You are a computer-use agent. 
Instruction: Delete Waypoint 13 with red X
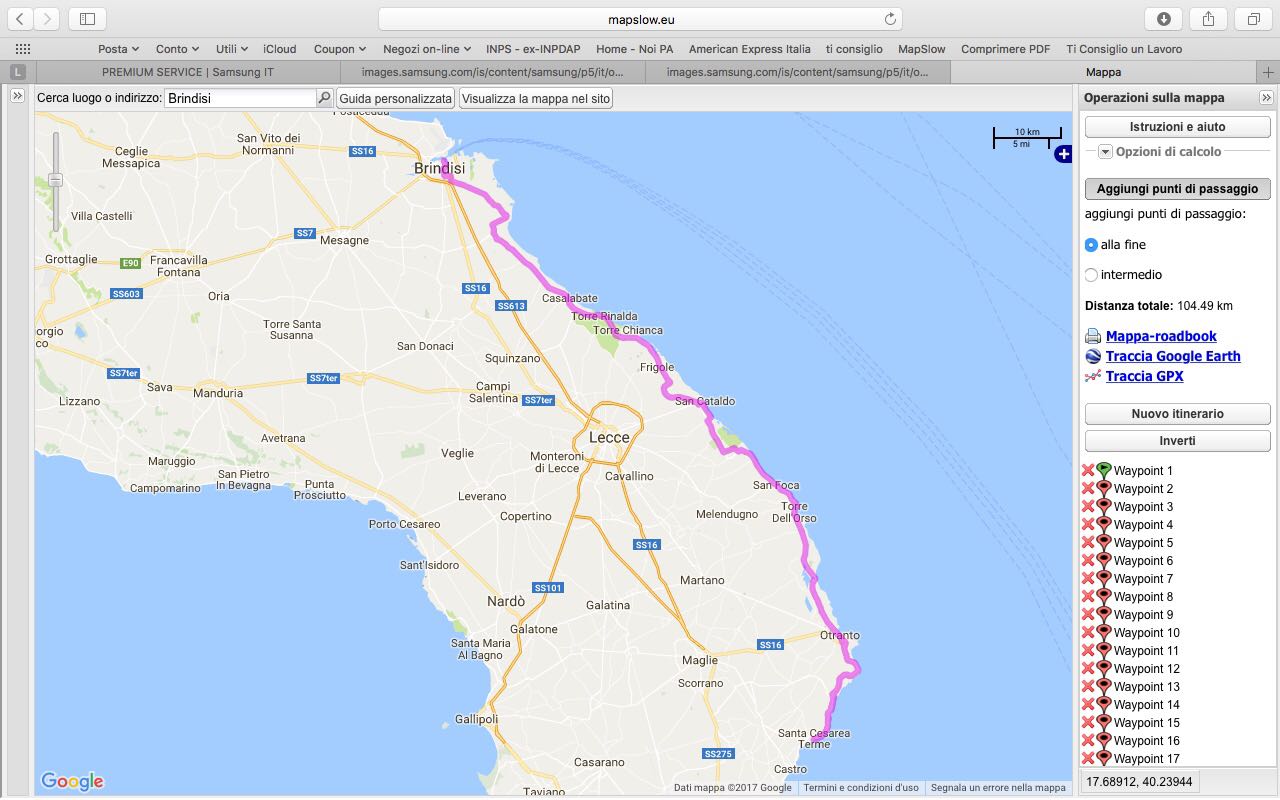pyautogui.click(x=1089, y=686)
